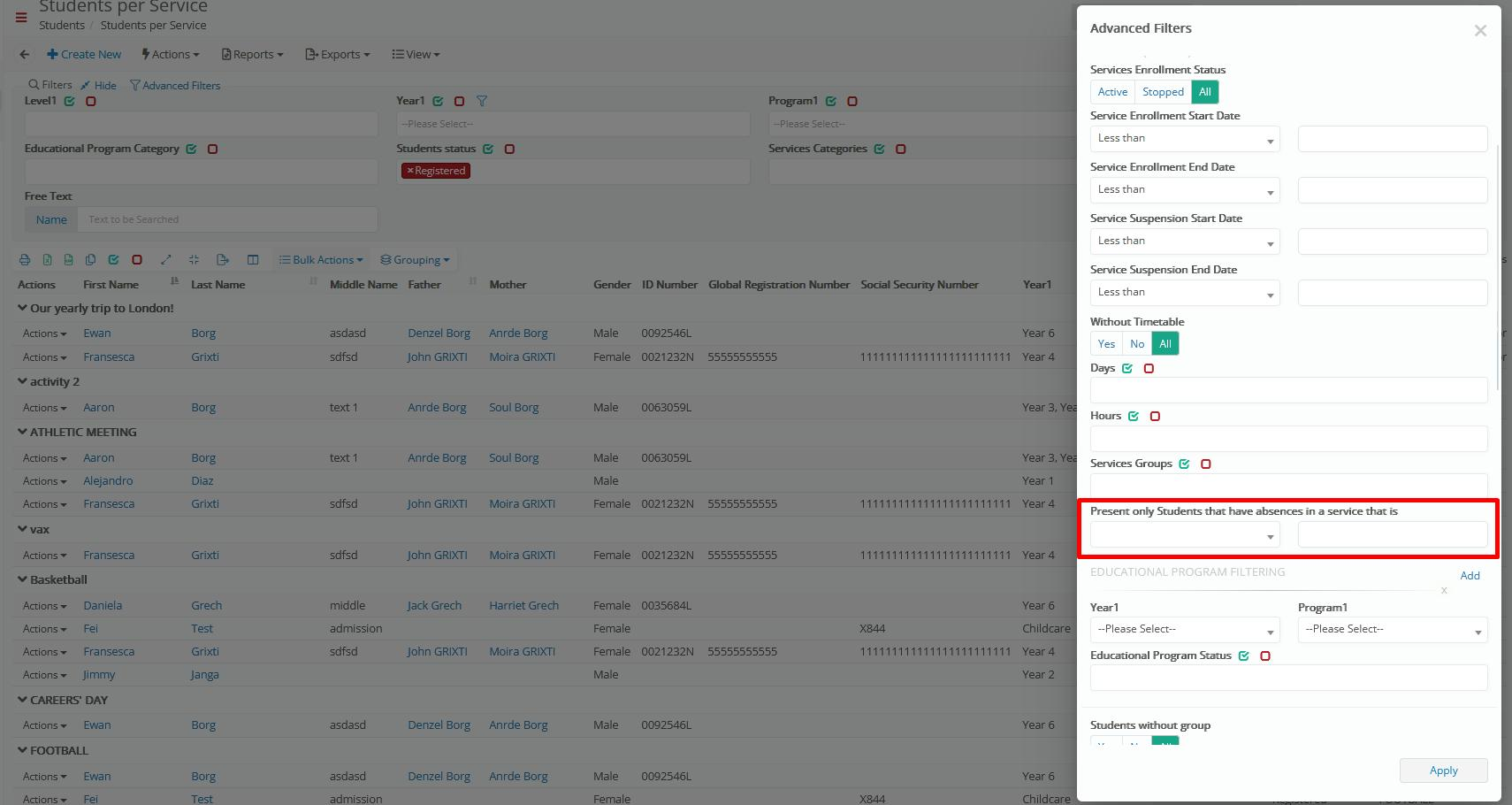Select all Program1 options icon in filters bar
This screenshot has height=805, width=1512.
[831, 101]
